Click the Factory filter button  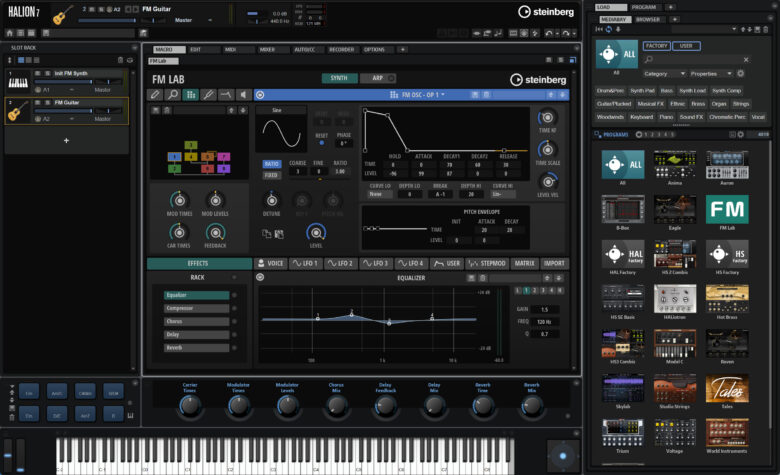click(x=657, y=46)
